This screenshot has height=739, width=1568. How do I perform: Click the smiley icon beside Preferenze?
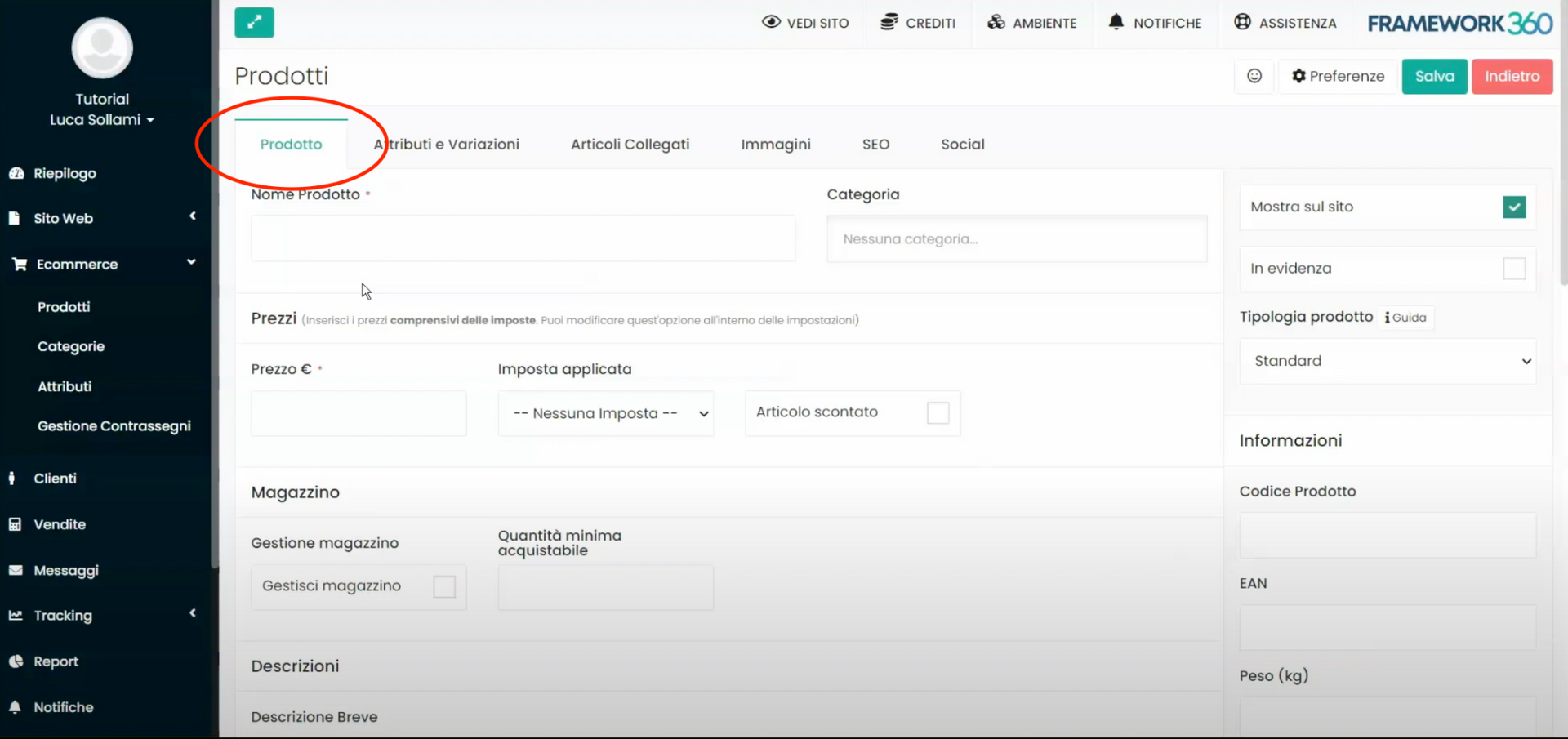pos(1254,76)
